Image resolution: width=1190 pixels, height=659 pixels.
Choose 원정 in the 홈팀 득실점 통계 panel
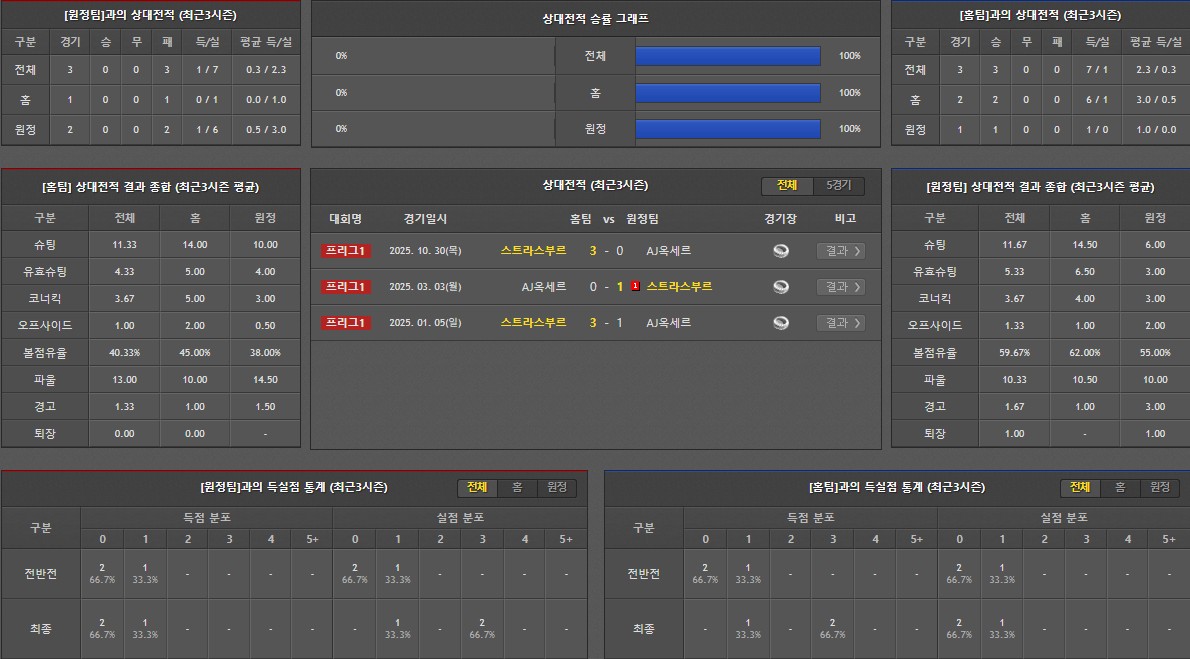(1160, 487)
